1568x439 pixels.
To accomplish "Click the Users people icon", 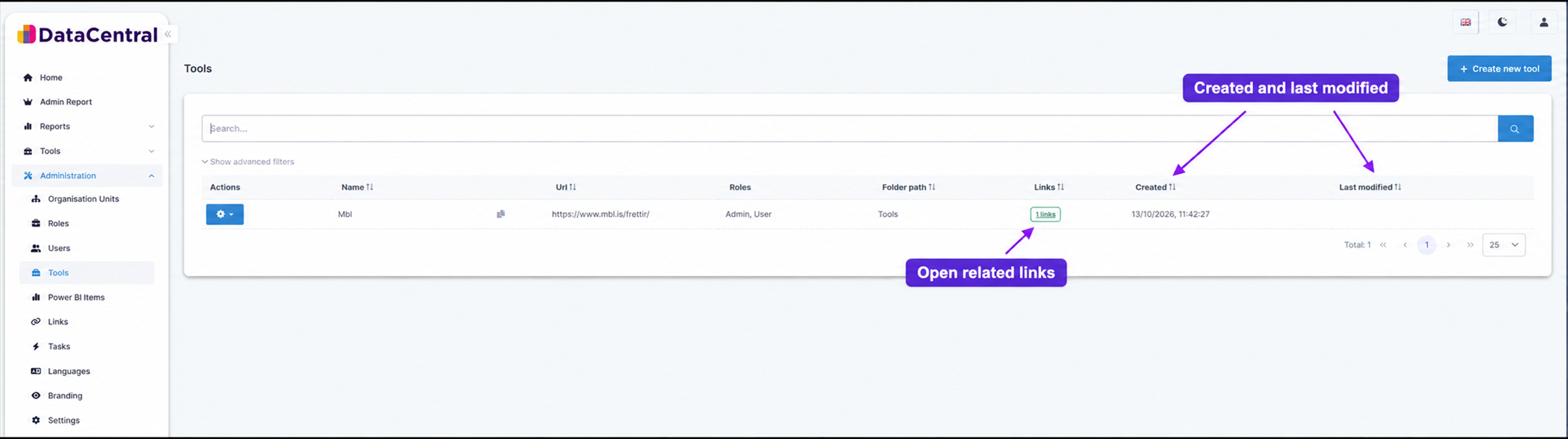I will click(36, 248).
